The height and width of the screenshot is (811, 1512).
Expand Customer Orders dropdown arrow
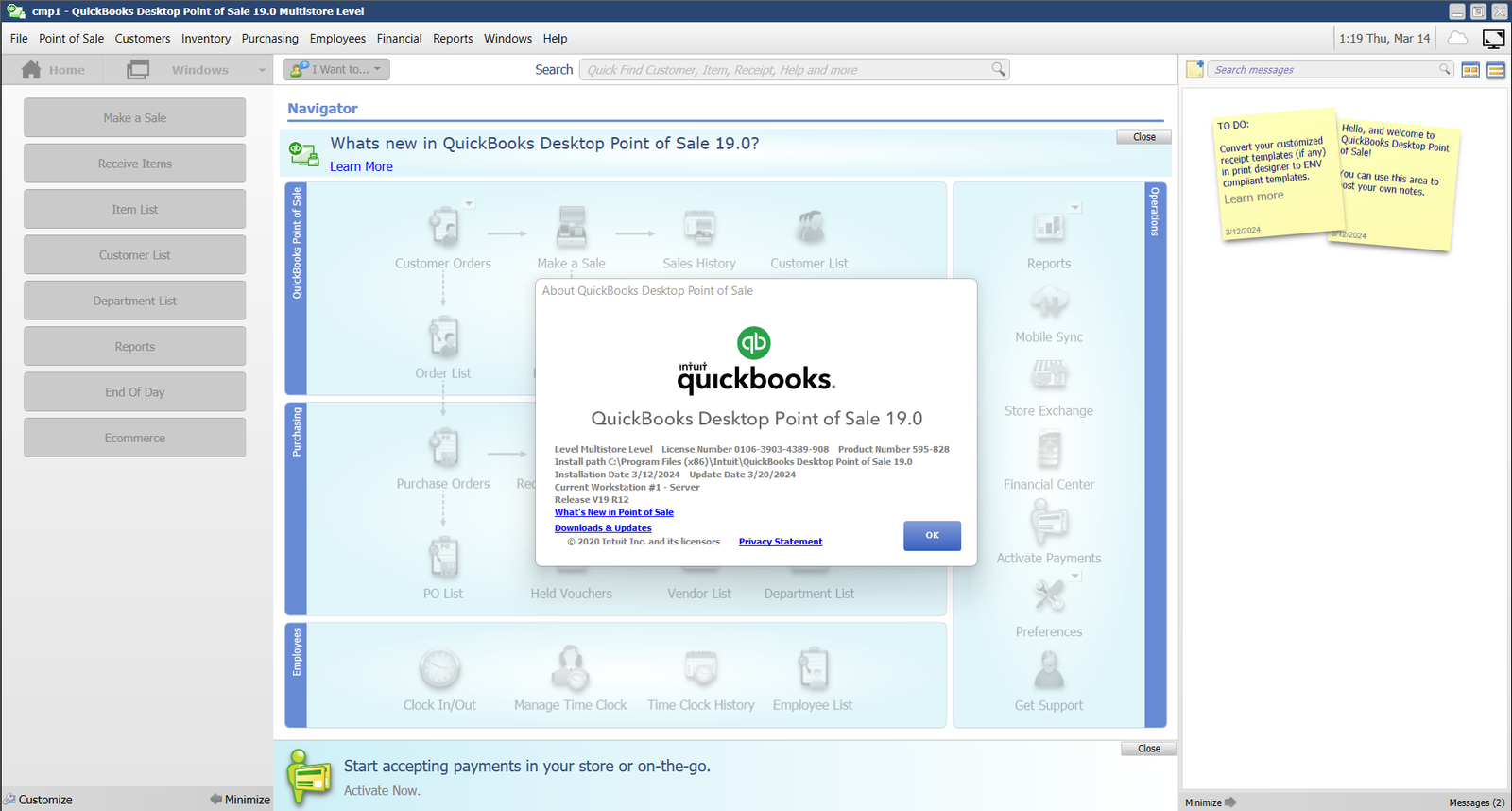(x=469, y=203)
